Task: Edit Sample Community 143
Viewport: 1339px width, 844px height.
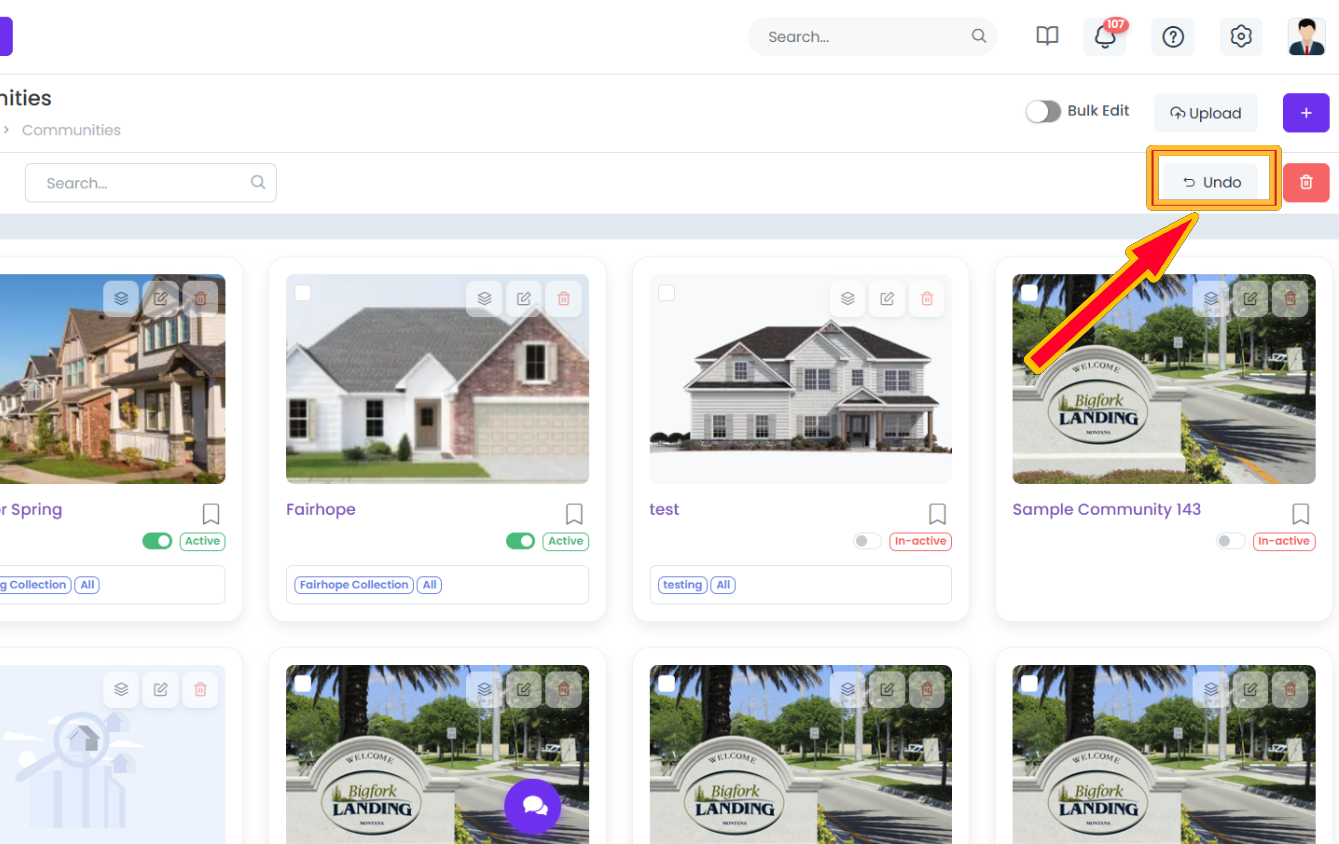Action: pos(1250,298)
